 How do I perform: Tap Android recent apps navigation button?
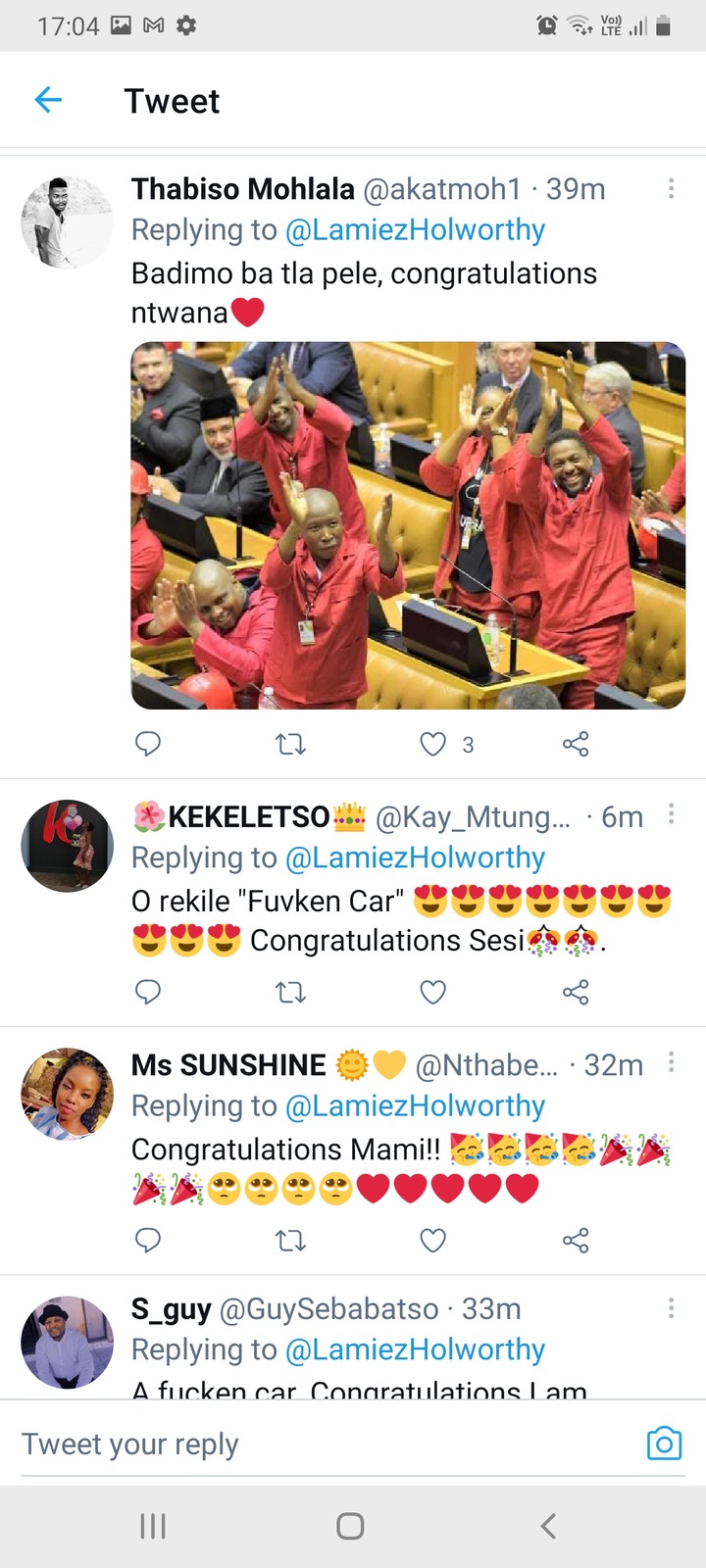153,1526
